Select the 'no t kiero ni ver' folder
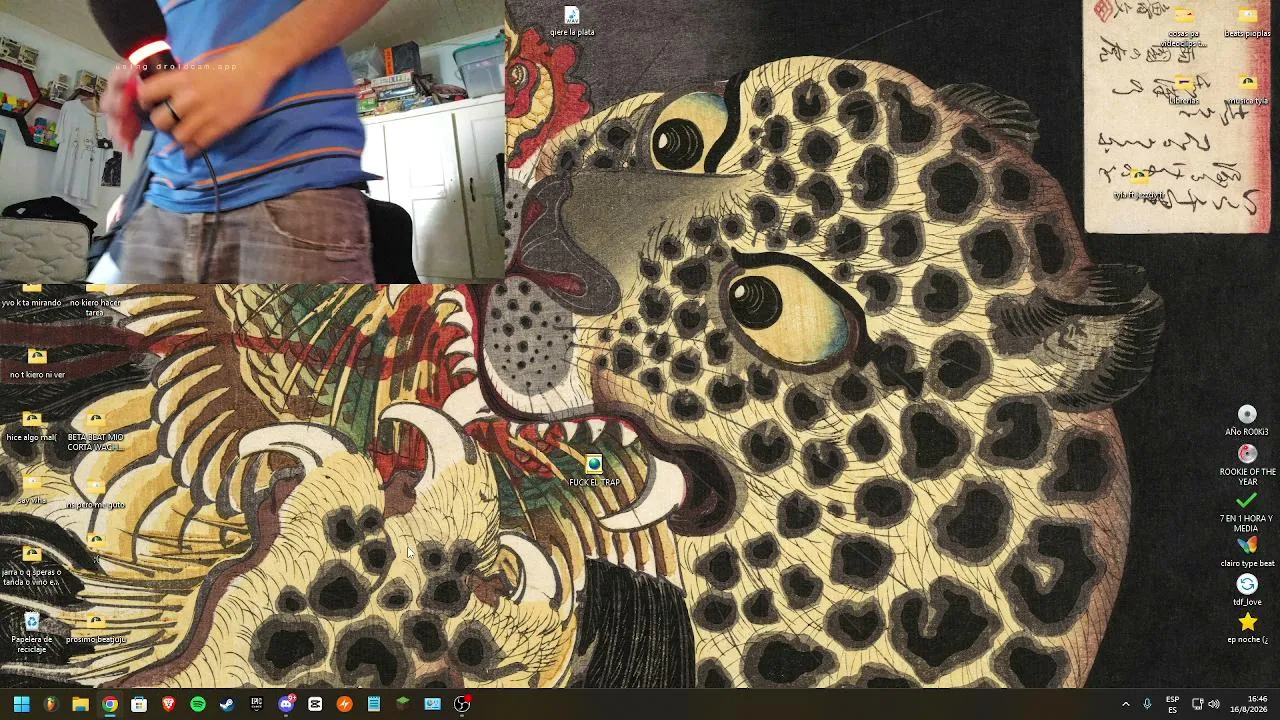This screenshot has width=1280, height=720. coord(37,364)
